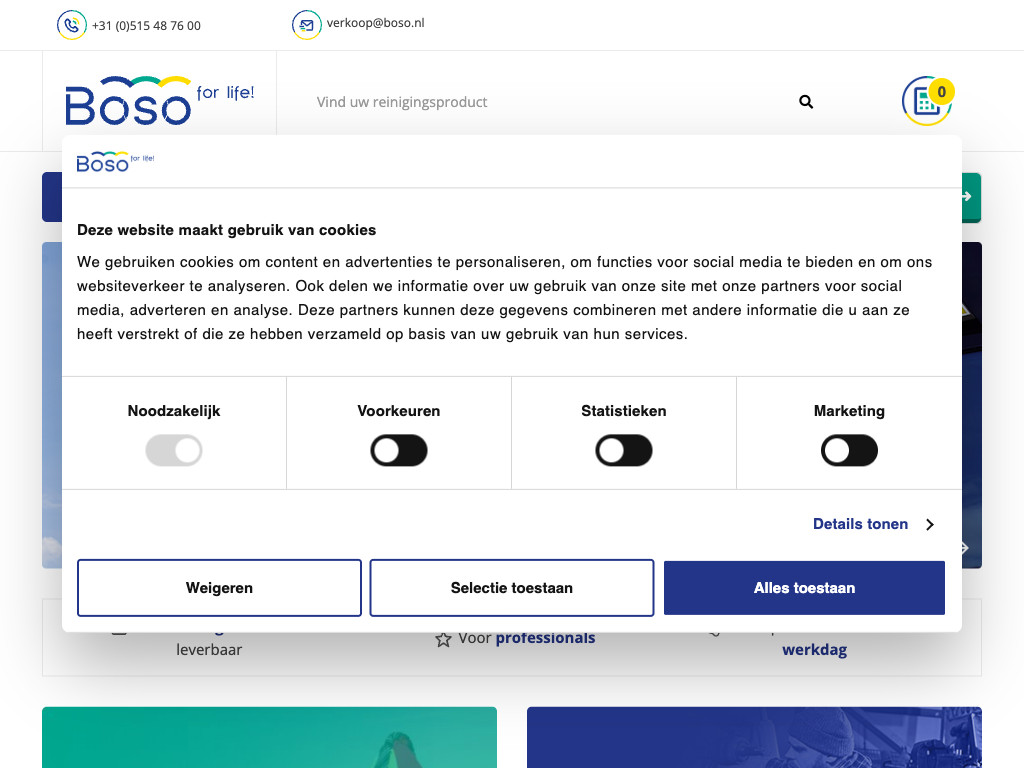This screenshot has height=768, width=1024.
Task: Click the Boso for life header logo
Action: pos(160,101)
